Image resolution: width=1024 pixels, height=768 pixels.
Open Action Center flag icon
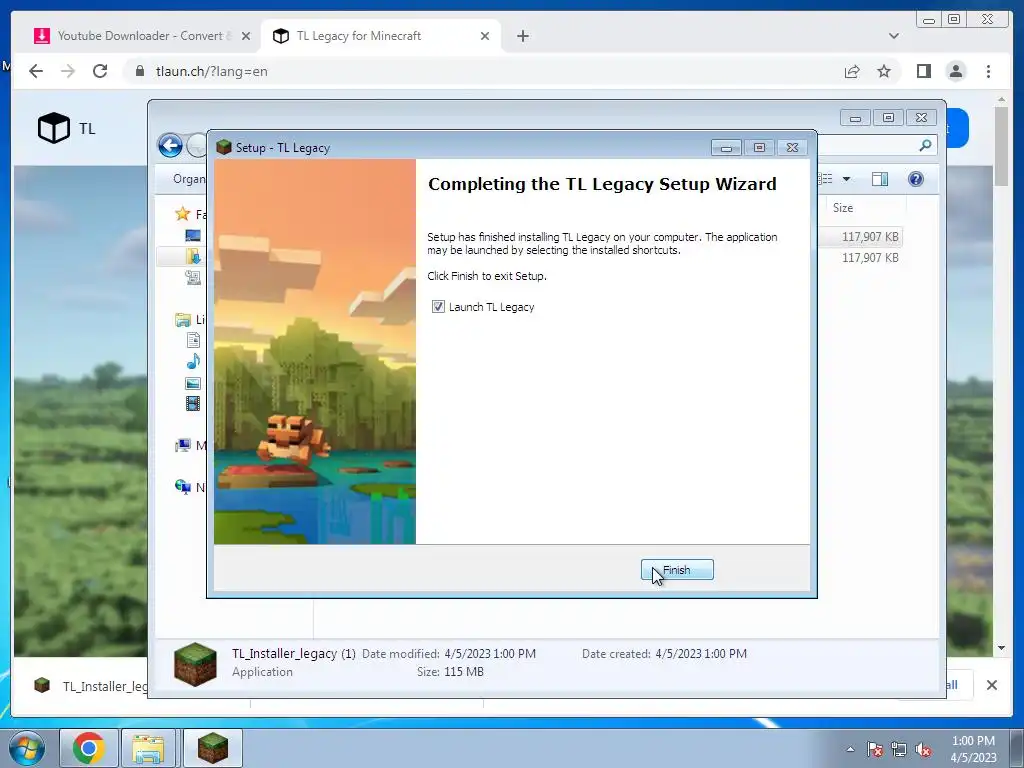tap(874, 749)
